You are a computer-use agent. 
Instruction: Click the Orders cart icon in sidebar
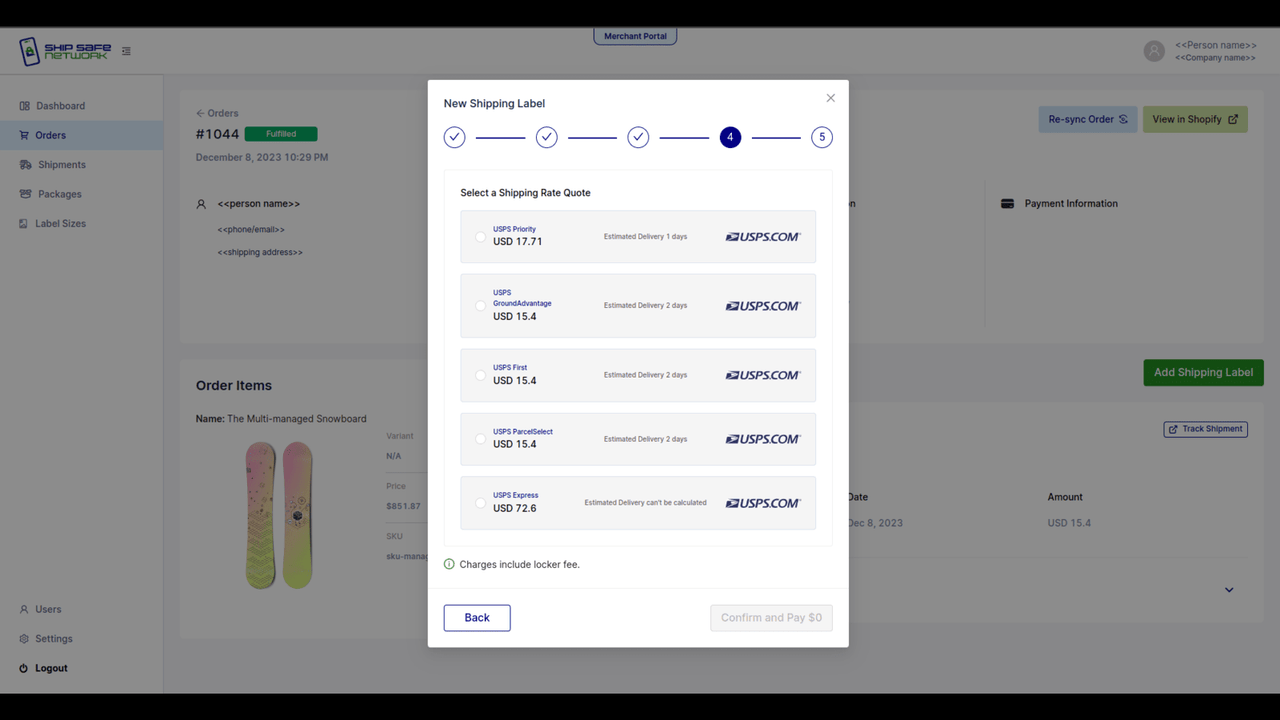[x=25, y=135]
